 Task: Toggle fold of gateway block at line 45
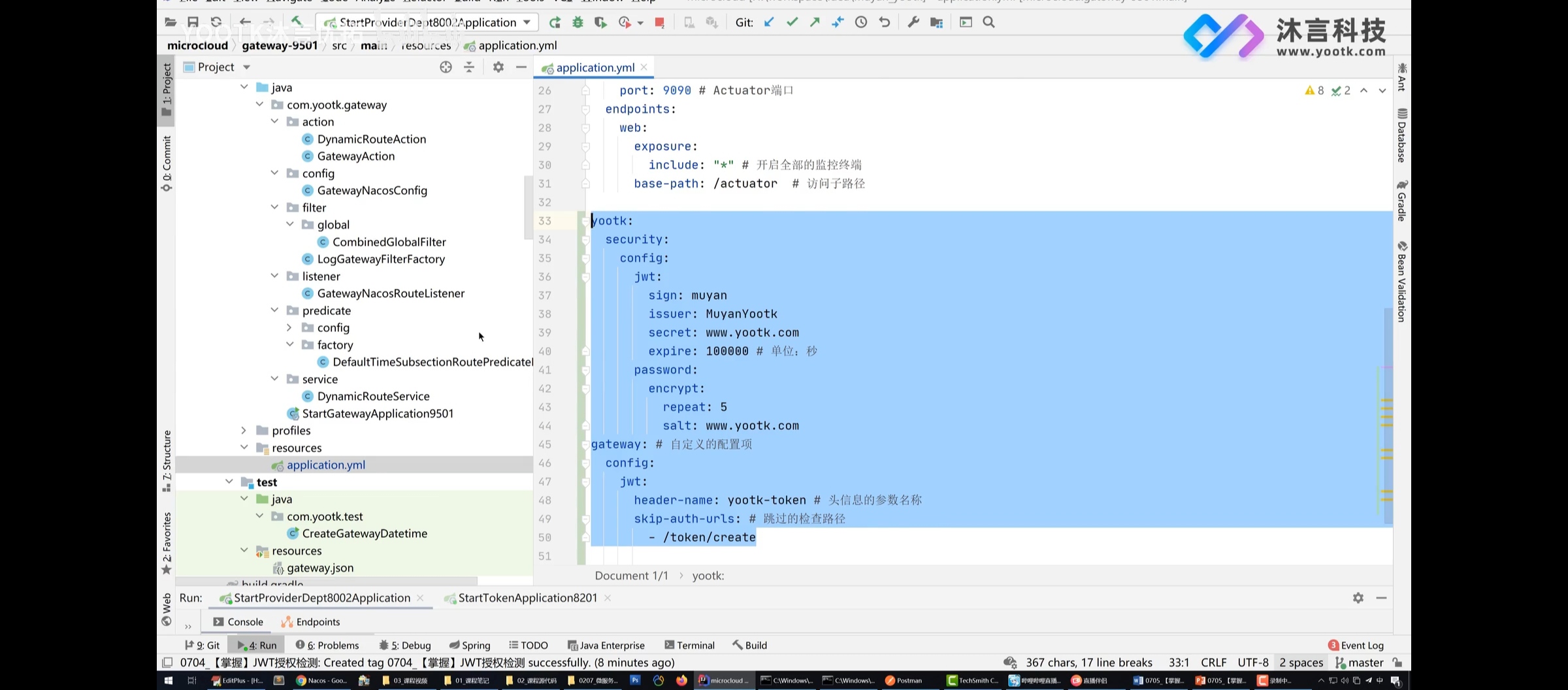pos(585,444)
